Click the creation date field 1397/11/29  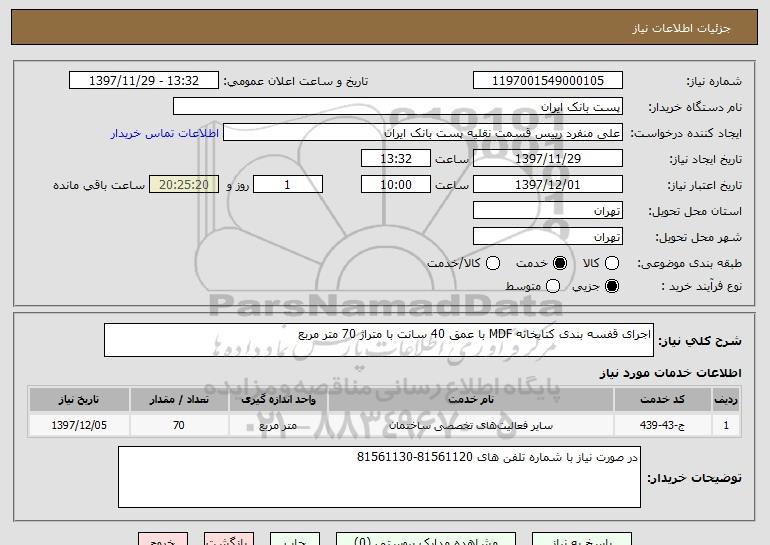tap(548, 159)
